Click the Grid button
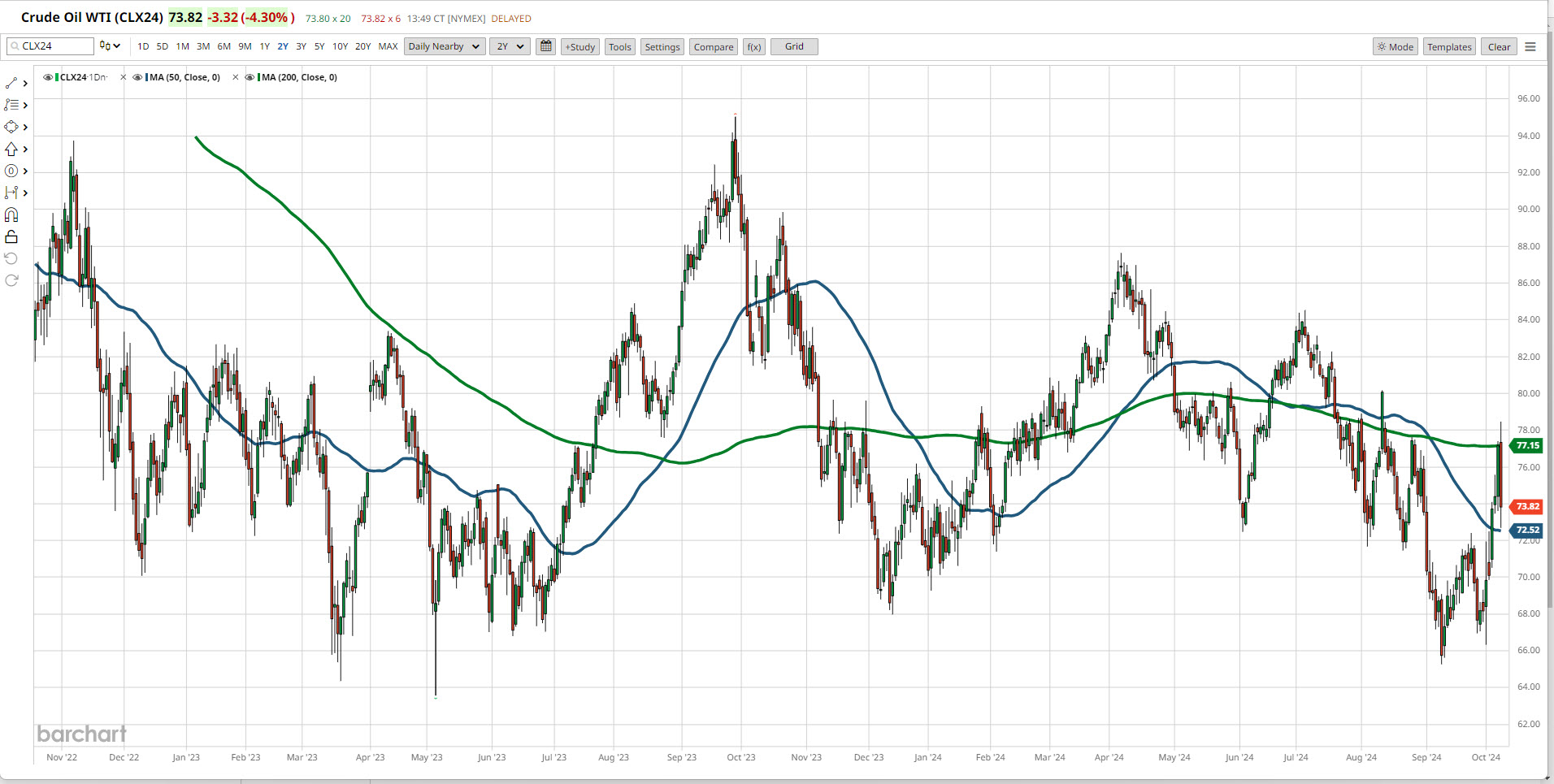The image size is (1554, 784). point(794,46)
